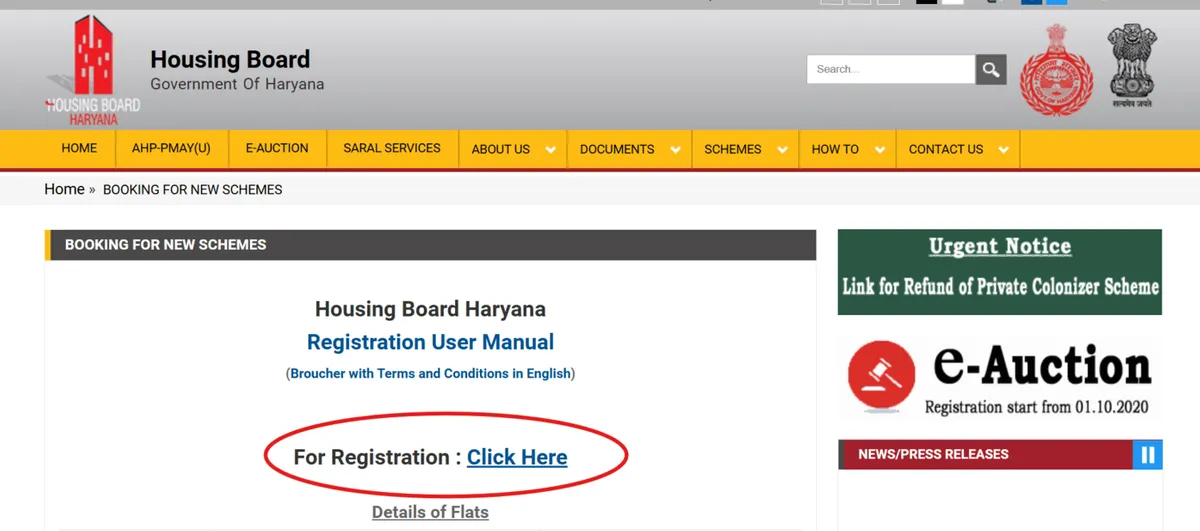
Task: Click the red Haryana government emblem
Action: click(x=1057, y=69)
